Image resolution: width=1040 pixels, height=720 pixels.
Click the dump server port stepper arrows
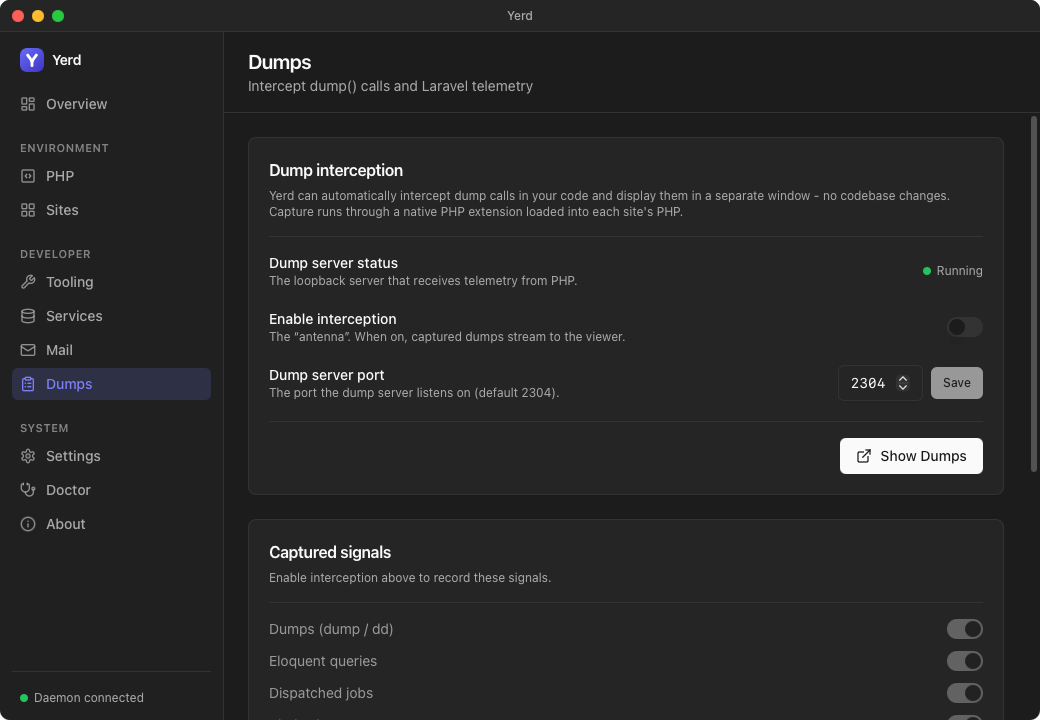click(x=903, y=383)
